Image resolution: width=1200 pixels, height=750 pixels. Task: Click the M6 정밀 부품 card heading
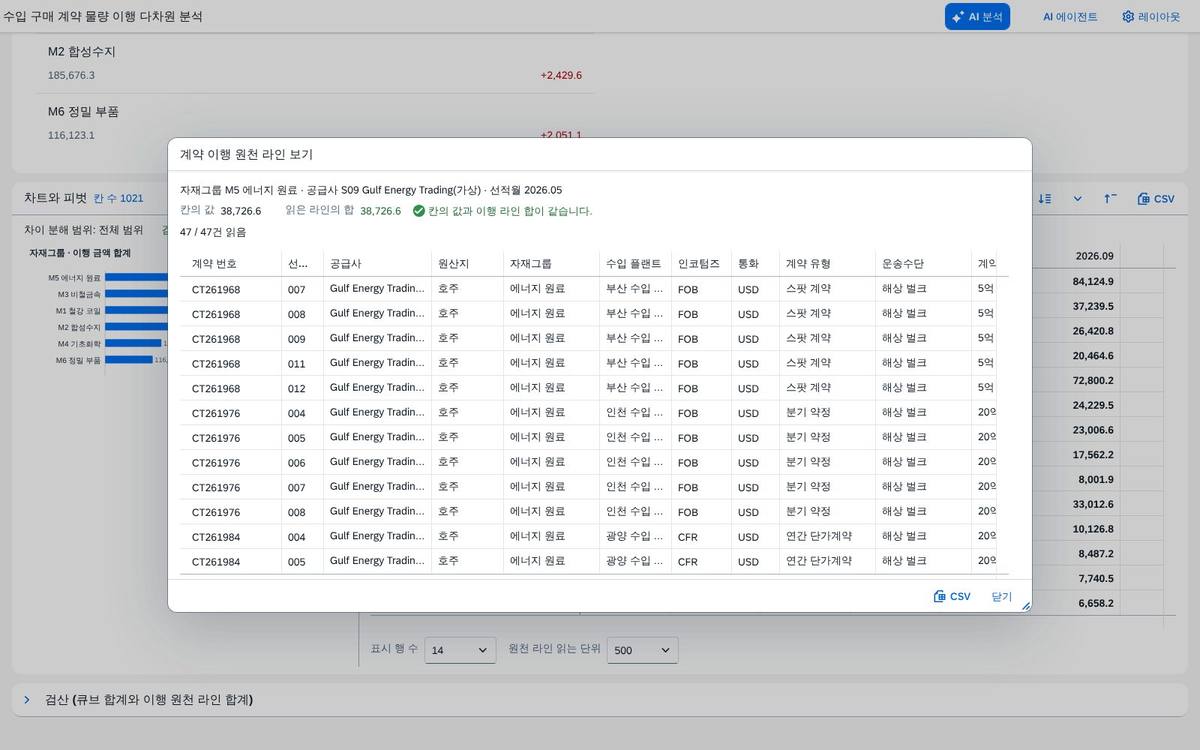[x=84, y=112]
